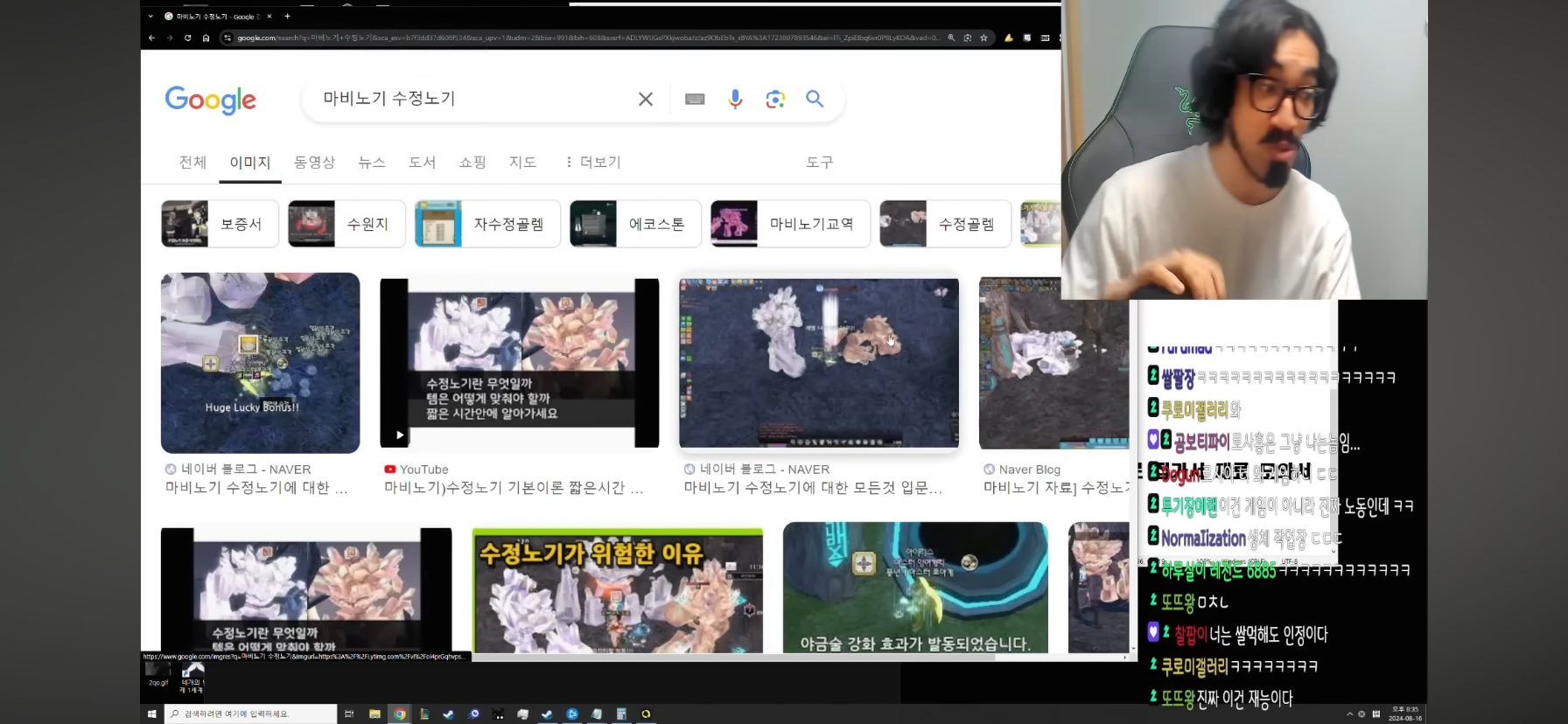The image size is (1568, 724).
Task: Start voice search with microphone icon
Action: coord(735,99)
